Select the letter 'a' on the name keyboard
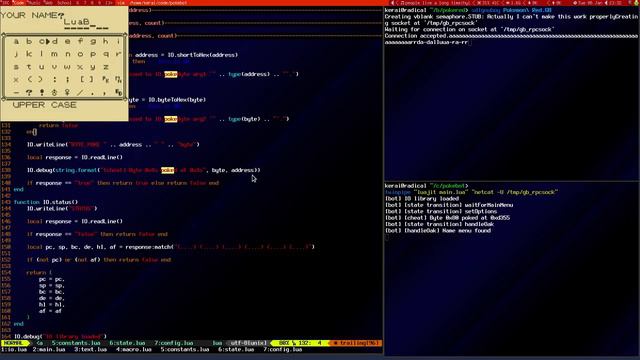The width and height of the screenshot is (640, 360). coord(16,41)
